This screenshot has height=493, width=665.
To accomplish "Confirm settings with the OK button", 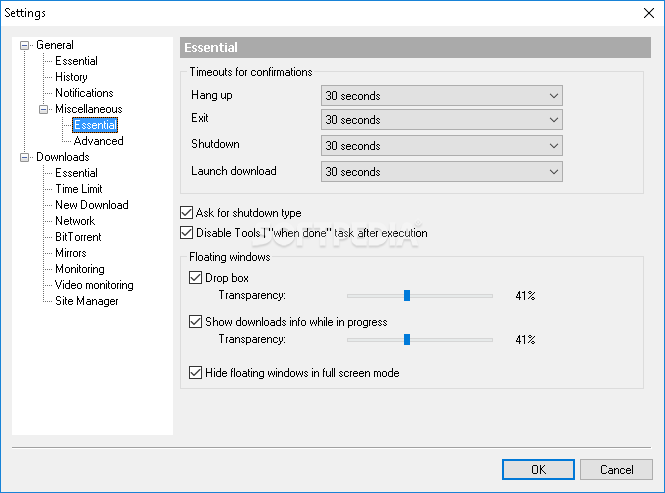I will [x=539, y=470].
